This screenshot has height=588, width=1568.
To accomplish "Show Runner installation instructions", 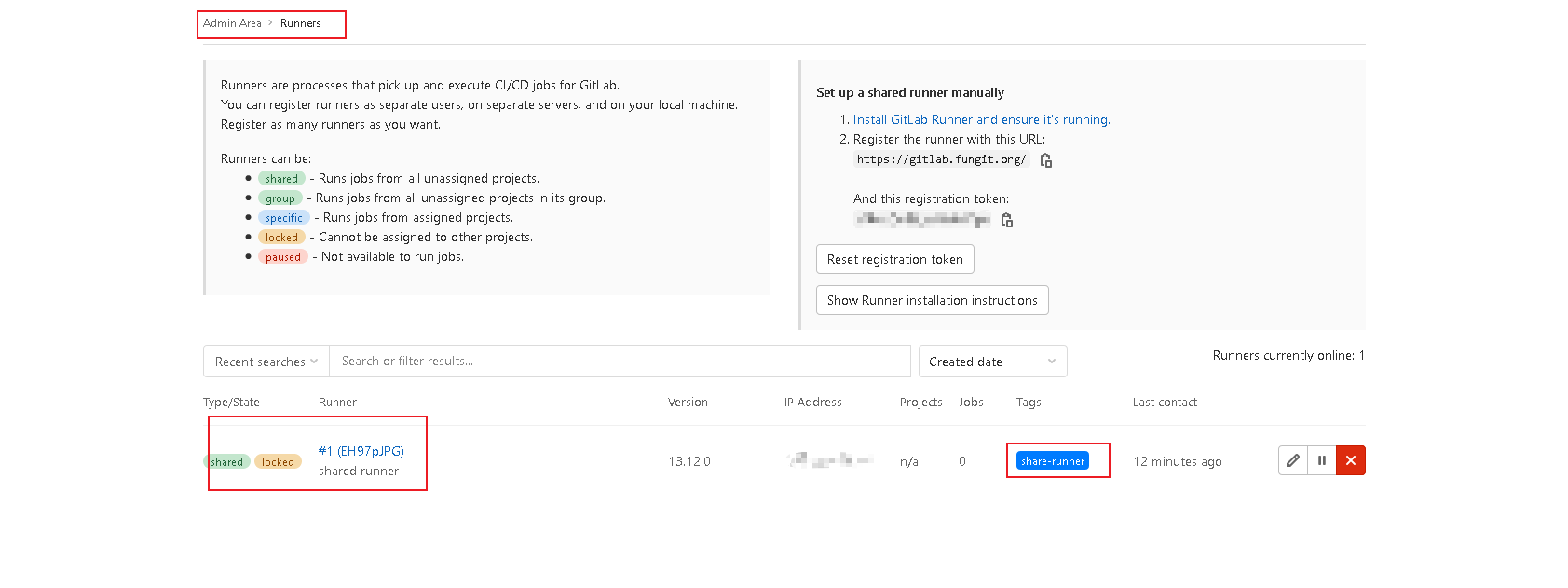I will (x=932, y=300).
